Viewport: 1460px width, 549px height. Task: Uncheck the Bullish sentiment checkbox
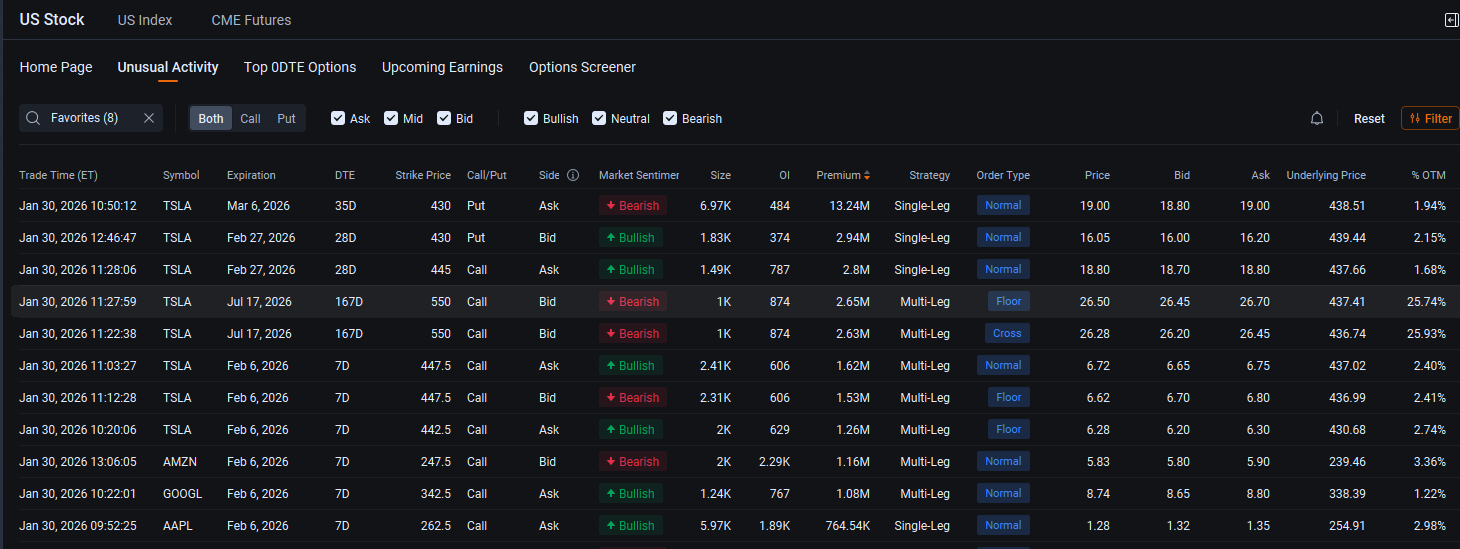(x=531, y=118)
